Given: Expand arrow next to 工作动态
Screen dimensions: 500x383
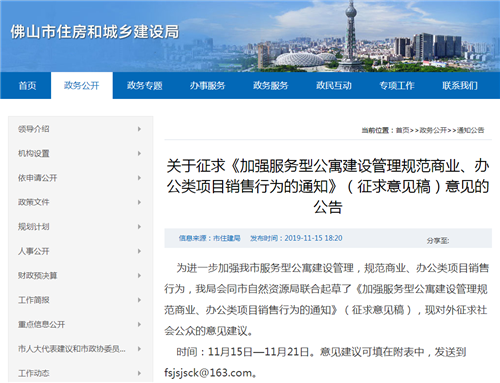Looking at the screenshot, I should pyautogui.click(x=139, y=373).
